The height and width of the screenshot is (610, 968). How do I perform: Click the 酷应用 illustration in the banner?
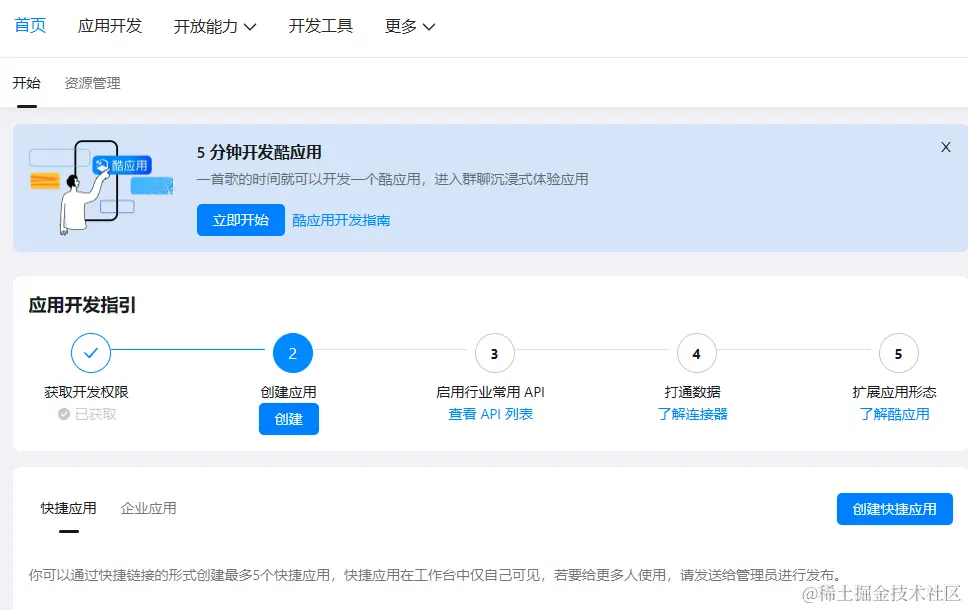pyautogui.click(x=101, y=187)
